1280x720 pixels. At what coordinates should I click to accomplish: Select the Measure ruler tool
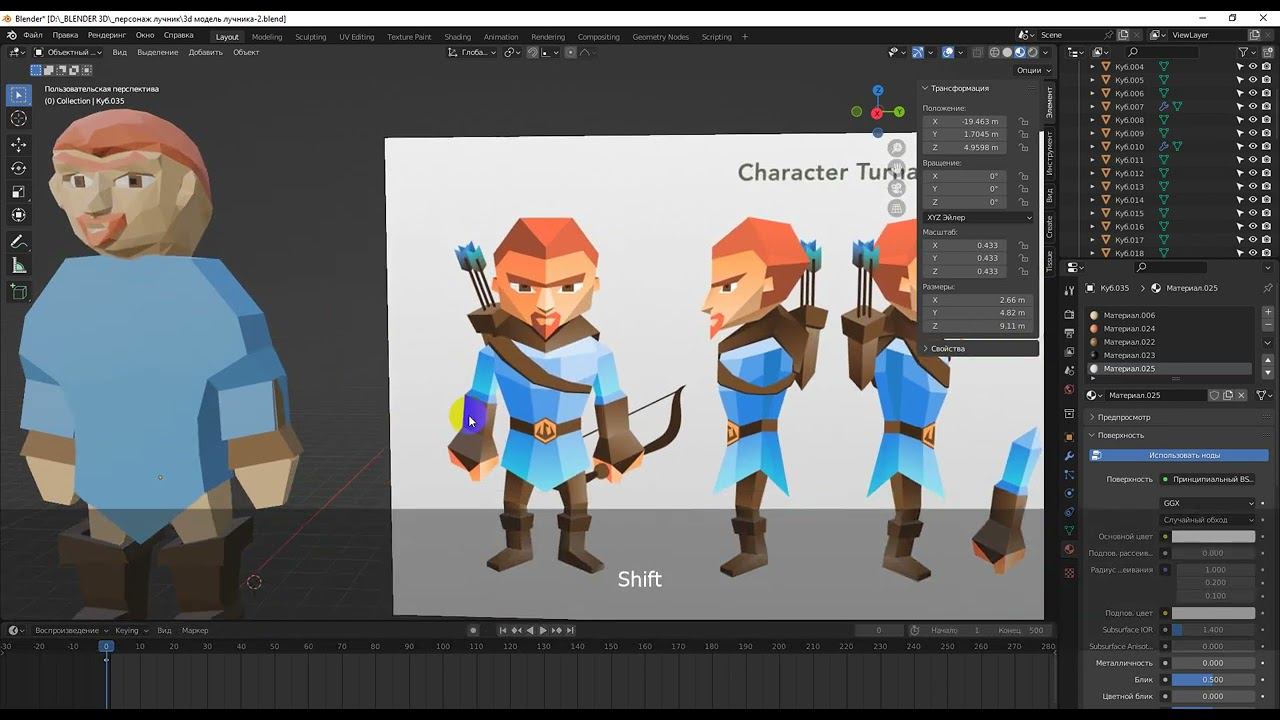18,266
